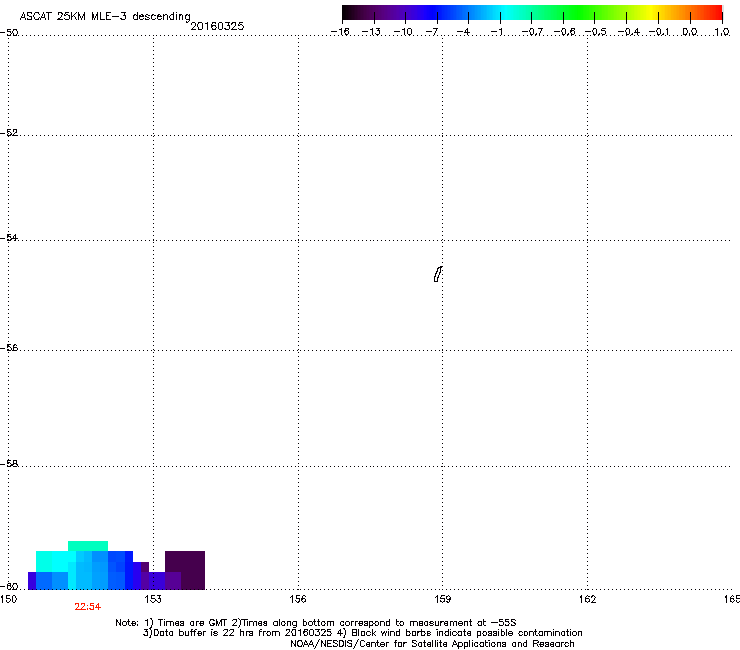This screenshot has height=650, width=740.
Task: Click the topmost turquoise data cell above the blue cells
Action: [x=88, y=546]
